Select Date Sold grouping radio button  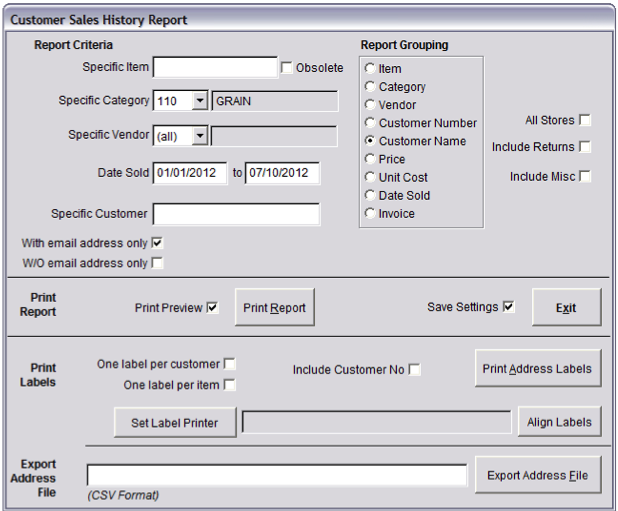(370, 195)
